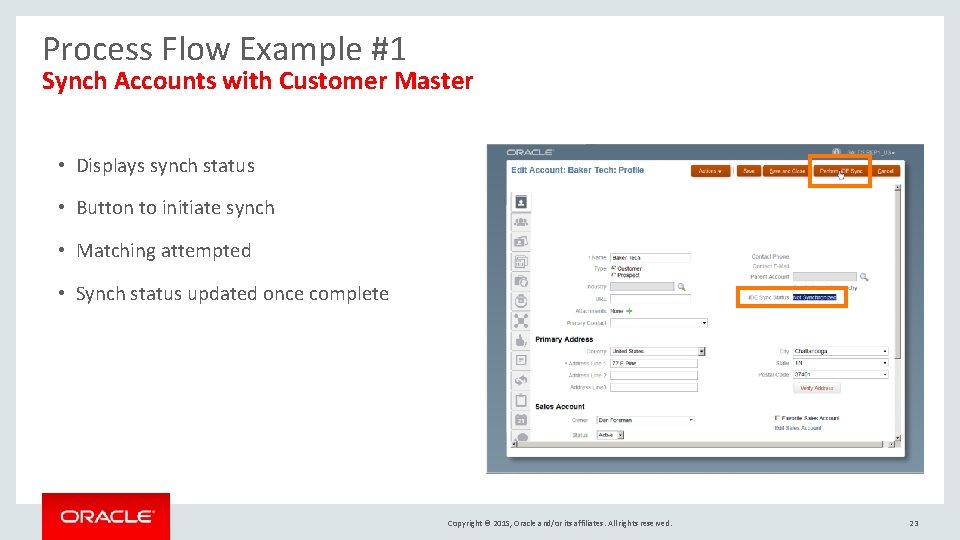Open the calendar sidebar icon below contacts card

pyautogui.click(x=521, y=262)
